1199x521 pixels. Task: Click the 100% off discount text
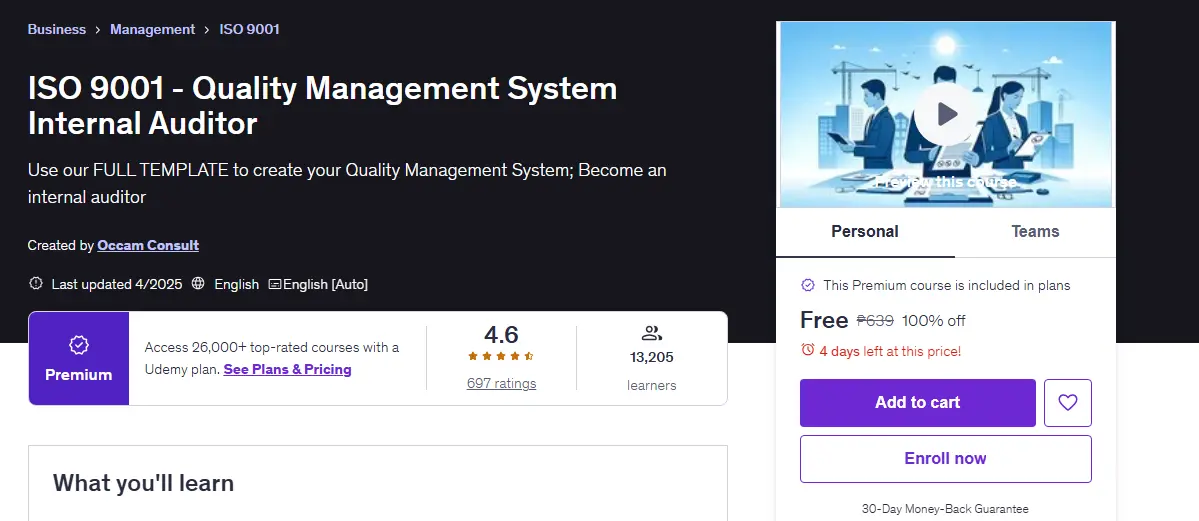coord(934,321)
